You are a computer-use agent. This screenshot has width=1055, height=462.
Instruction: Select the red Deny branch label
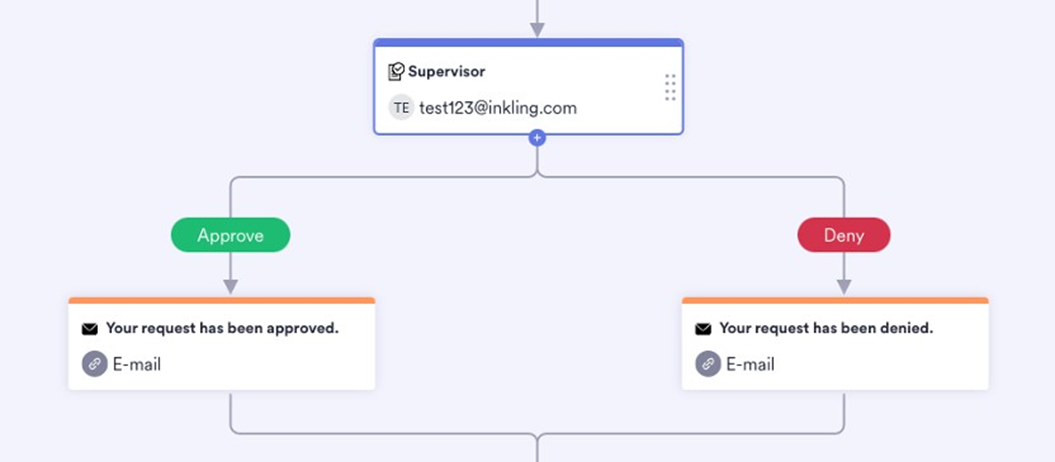[843, 236]
